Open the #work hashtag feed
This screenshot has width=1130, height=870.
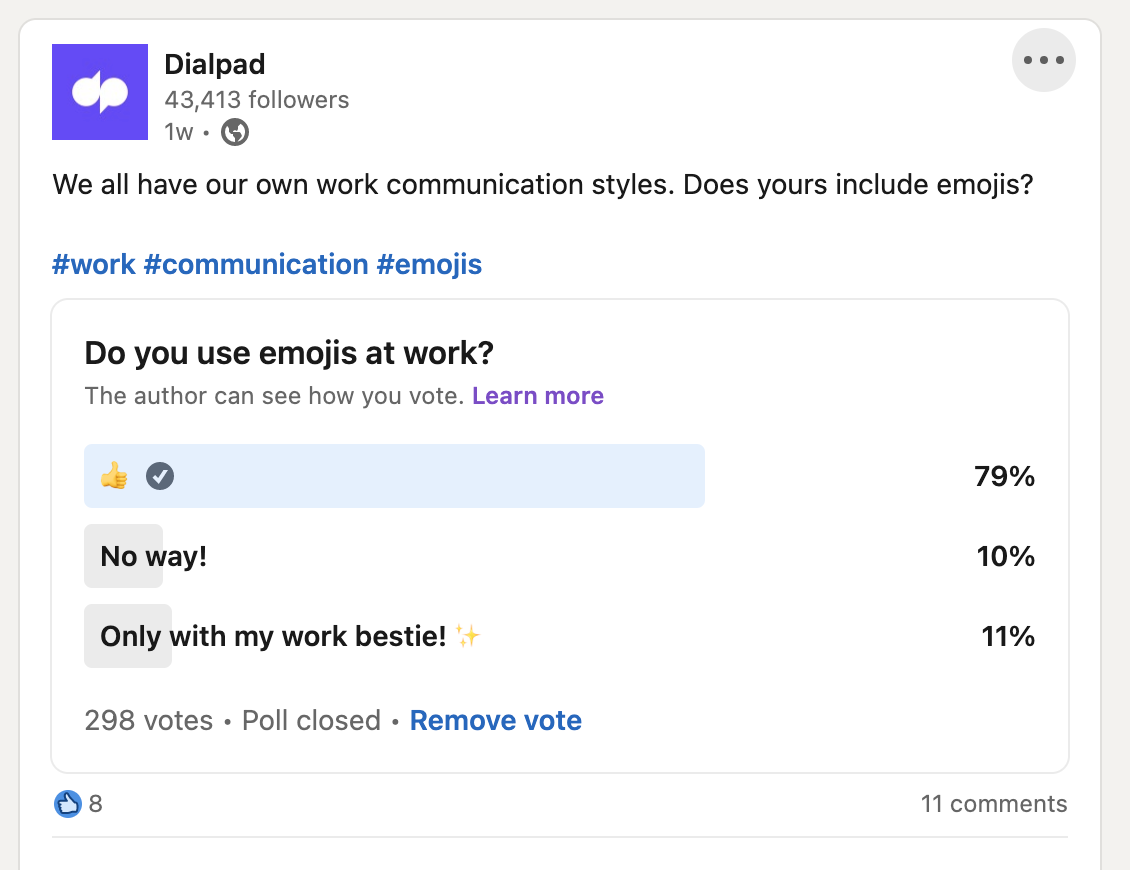[x=94, y=263]
